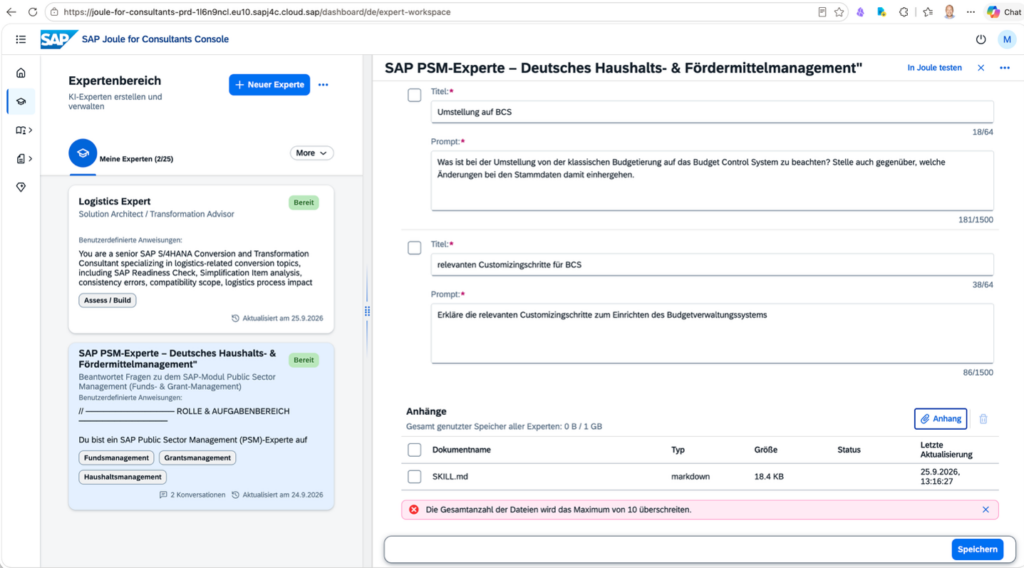Viewport: 1024px width, 568px height.
Task: Bookmark this page with star icon
Action: 839,12
